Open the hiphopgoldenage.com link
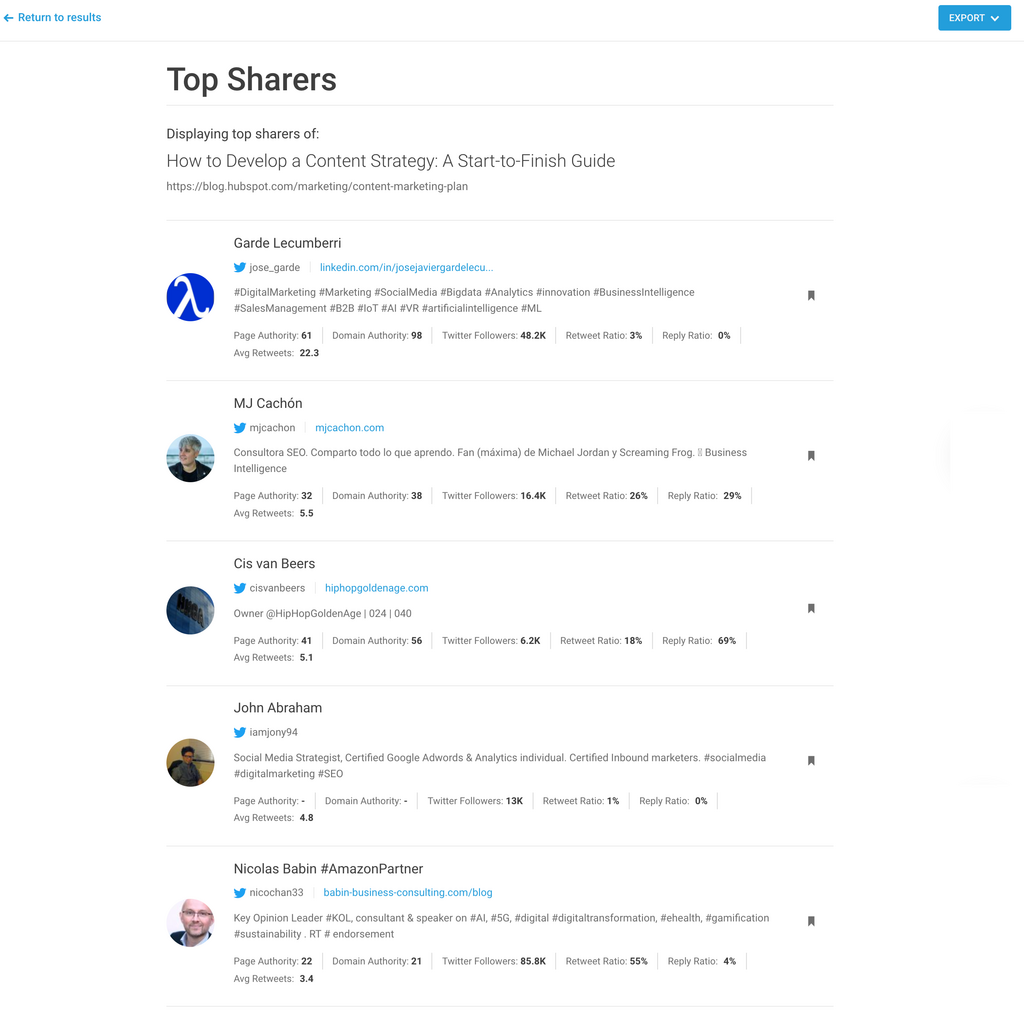Screen dimensions: 1024x1011 coord(377,588)
